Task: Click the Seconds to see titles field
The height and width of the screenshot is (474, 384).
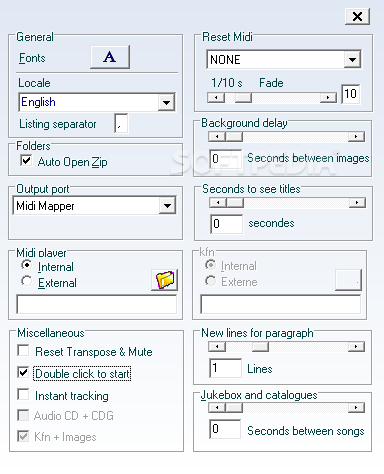Action: tap(226, 224)
